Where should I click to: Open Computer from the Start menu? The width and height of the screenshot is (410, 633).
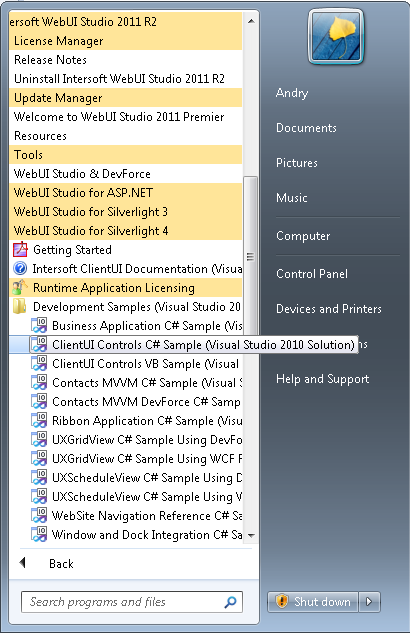[x=303, y=236]
